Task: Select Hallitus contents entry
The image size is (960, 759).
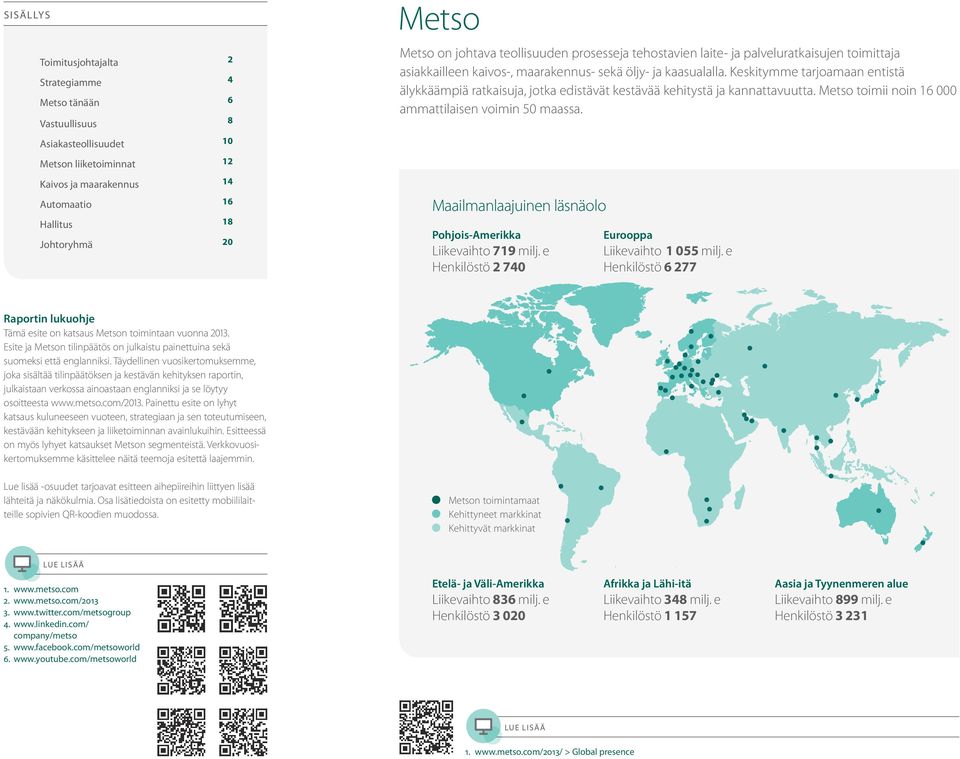Action: (56, 225)
